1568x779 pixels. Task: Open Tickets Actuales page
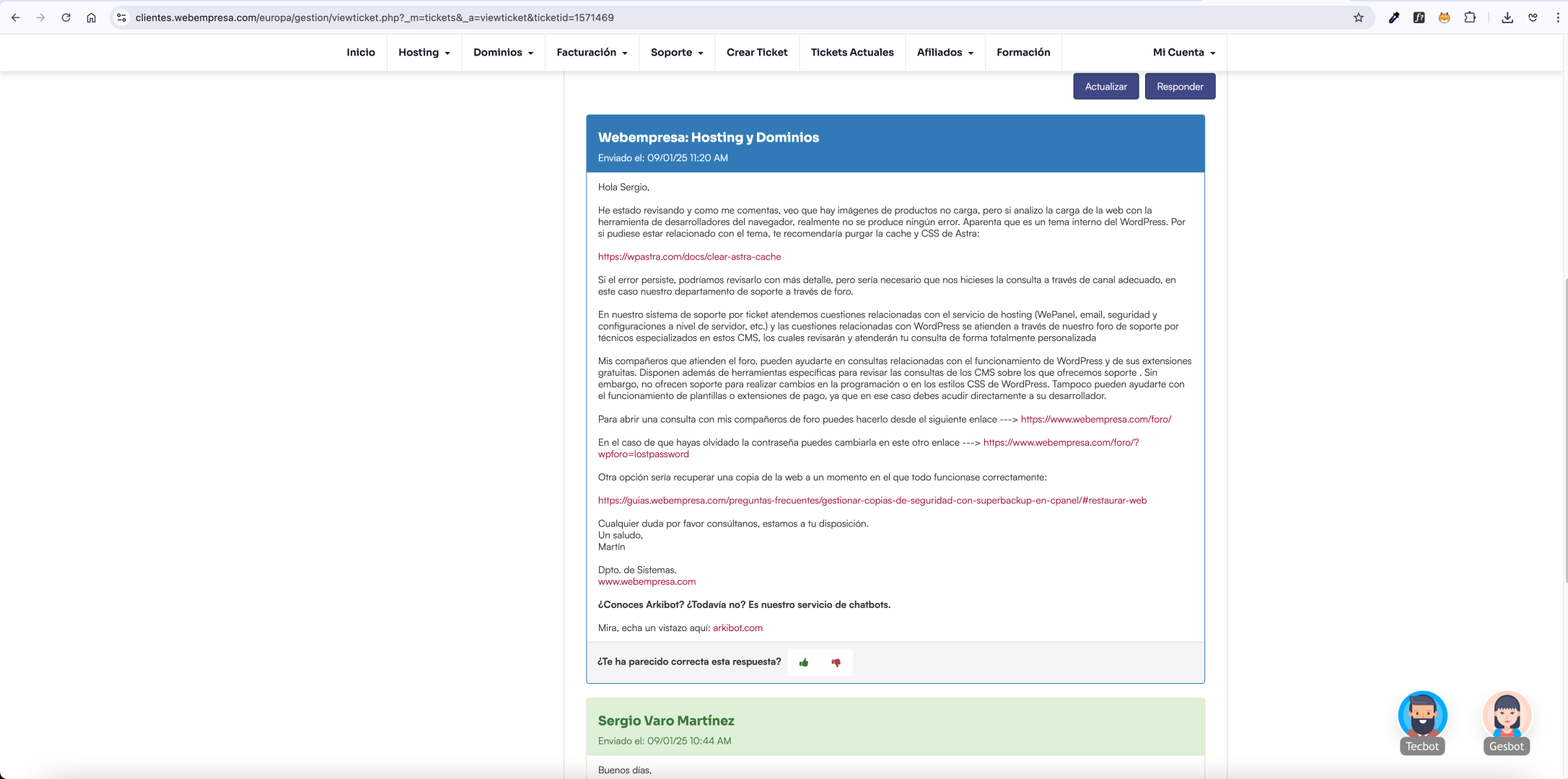(852, 52)
